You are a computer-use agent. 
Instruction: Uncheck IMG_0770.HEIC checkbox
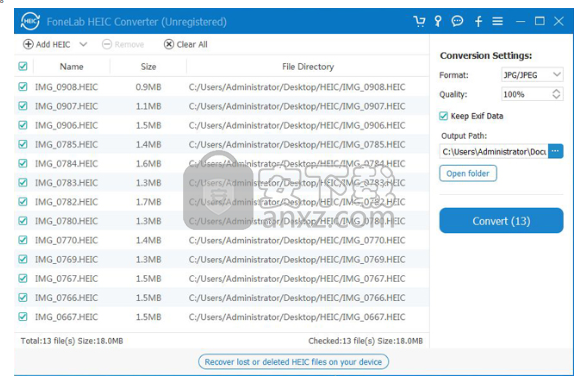(x=23, y=240)
